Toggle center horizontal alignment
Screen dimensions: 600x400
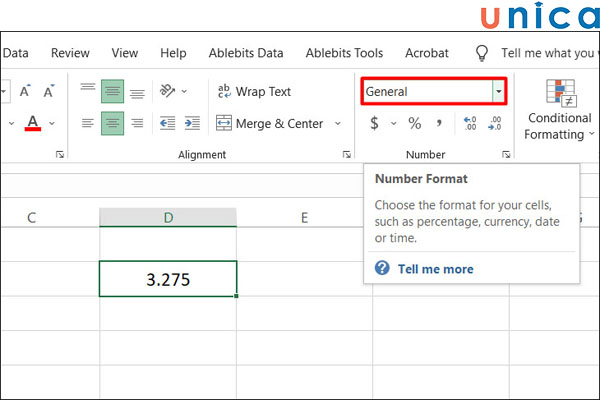click(x=113, y=124)
